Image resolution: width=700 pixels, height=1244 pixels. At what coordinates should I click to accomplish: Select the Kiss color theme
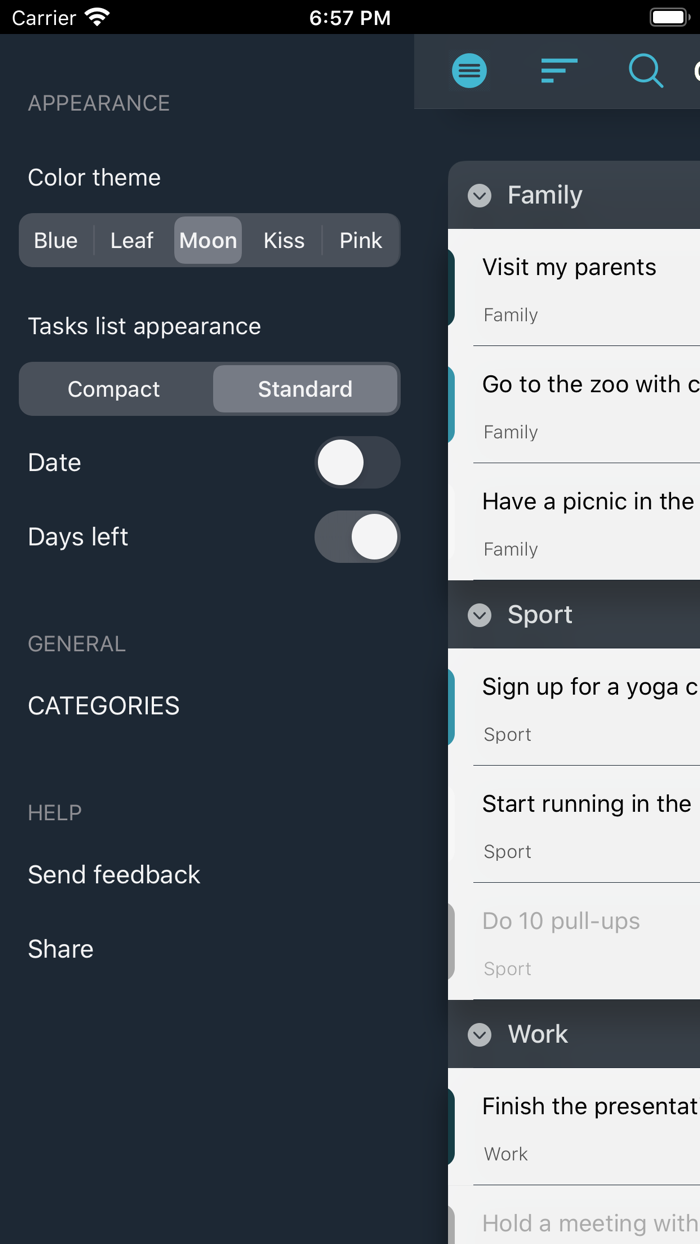pos(283,240)
